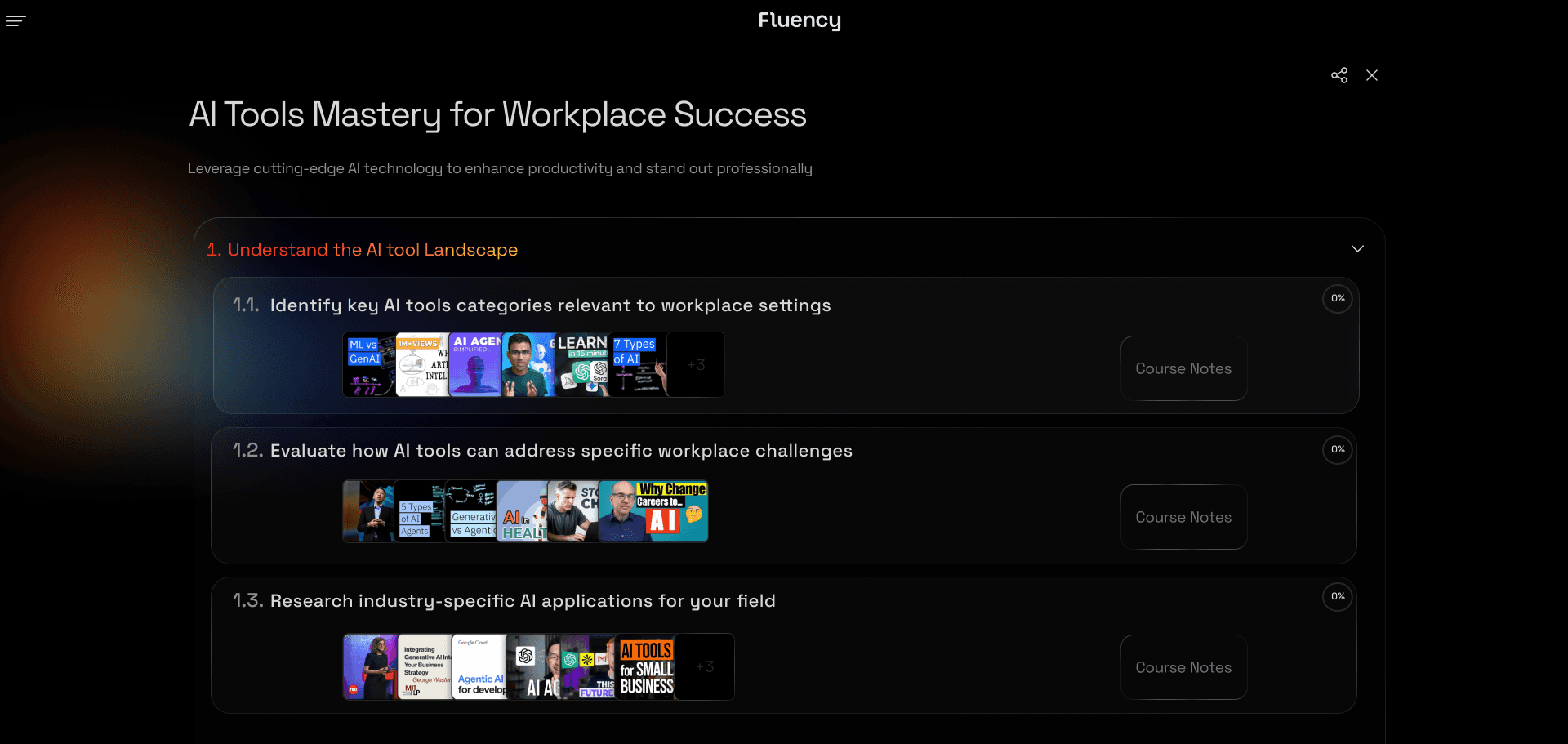
Task: Open the 'LEARN in 15 minutes' video thumbnail
Action: [581, 364]
